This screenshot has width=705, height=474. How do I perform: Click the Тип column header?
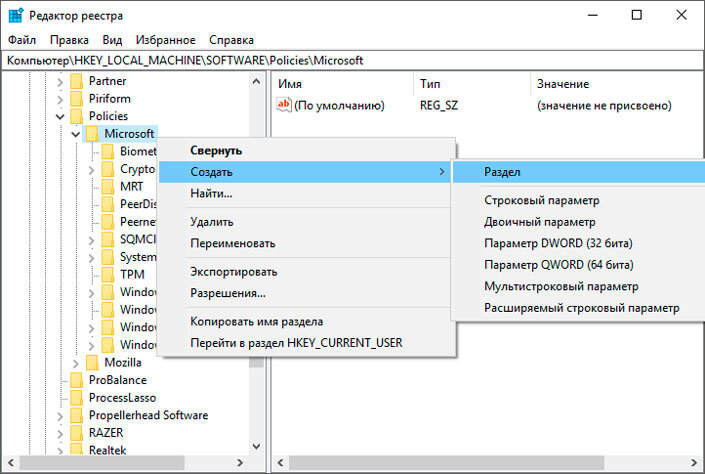coord(472,84)
